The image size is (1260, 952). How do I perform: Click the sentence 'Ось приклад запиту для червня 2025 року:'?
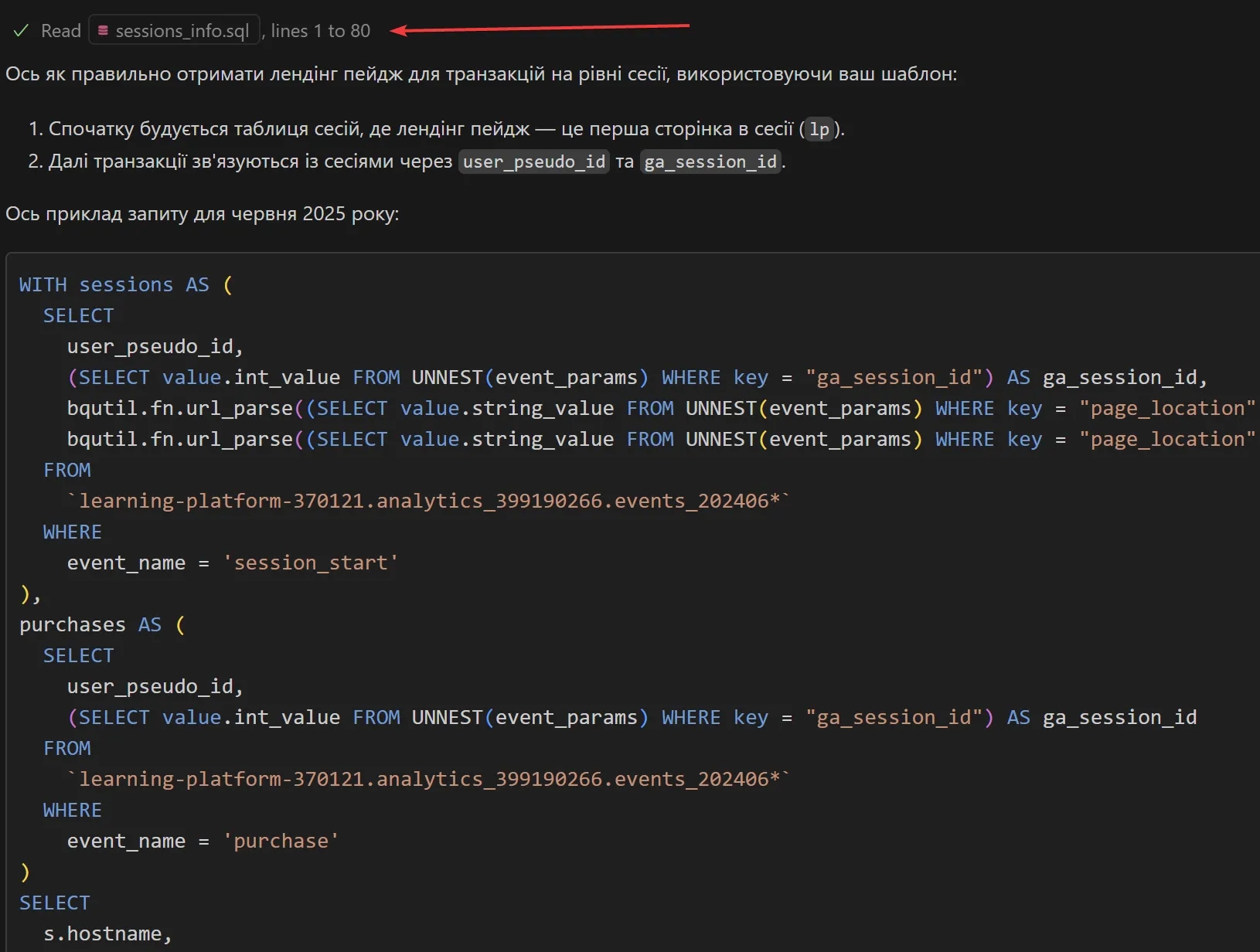point(203,214)
